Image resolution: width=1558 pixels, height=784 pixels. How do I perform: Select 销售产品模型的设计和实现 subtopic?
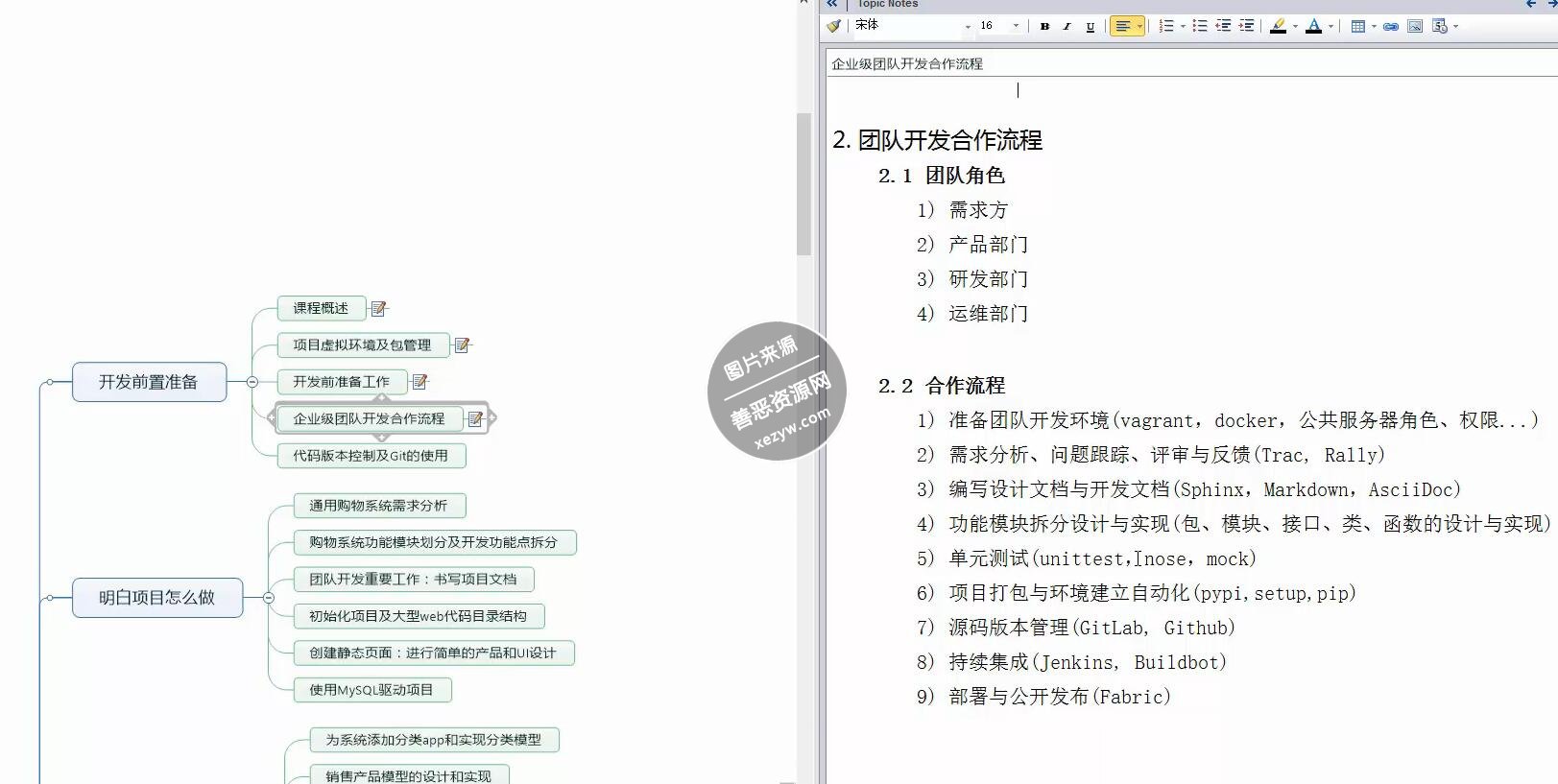point(409,775)
